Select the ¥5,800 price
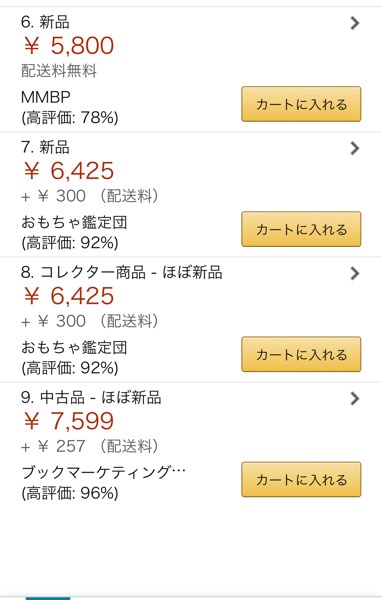 point(69,46)
